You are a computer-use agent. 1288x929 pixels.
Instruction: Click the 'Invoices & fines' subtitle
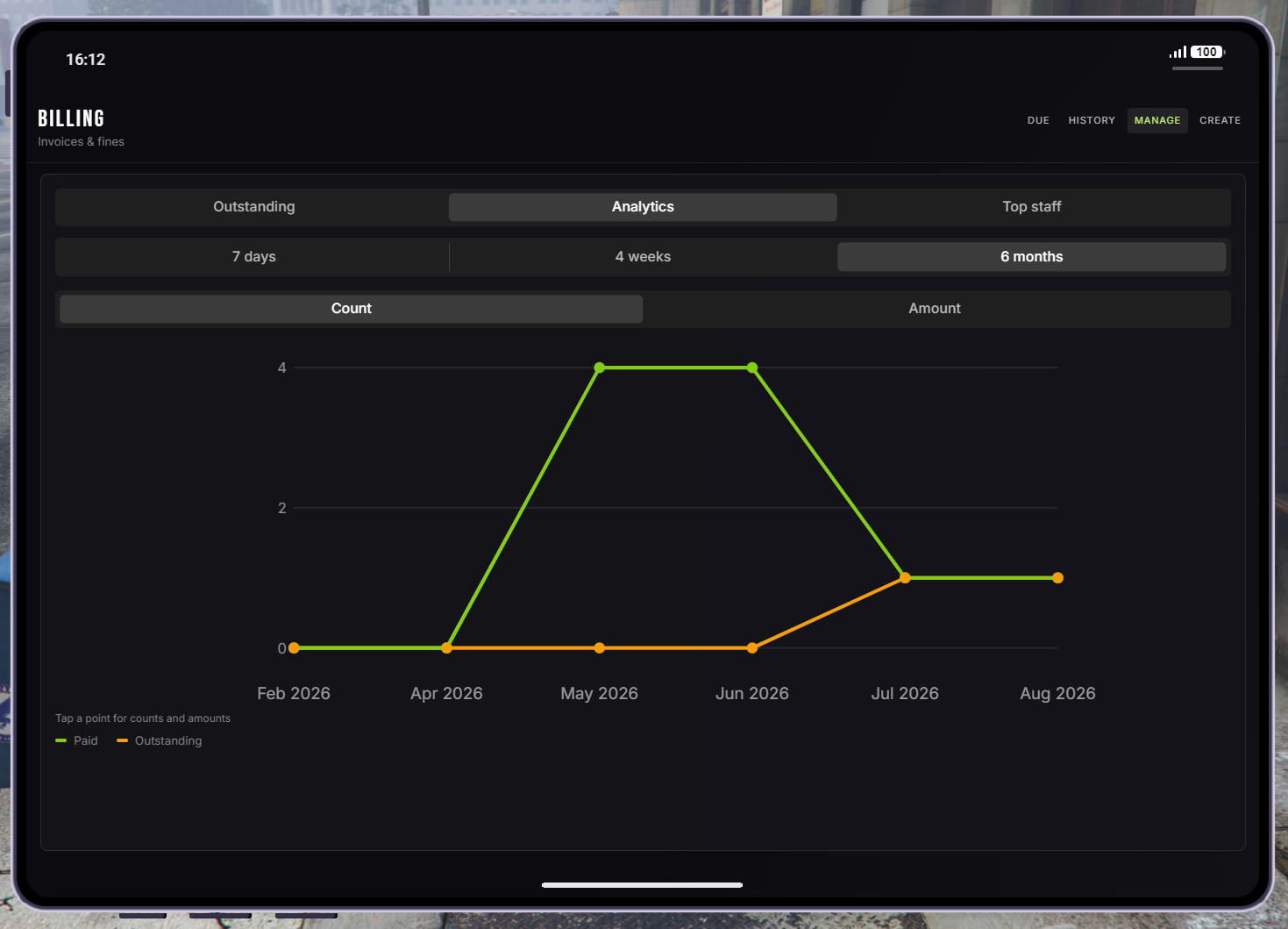click(x=81, y=142)
